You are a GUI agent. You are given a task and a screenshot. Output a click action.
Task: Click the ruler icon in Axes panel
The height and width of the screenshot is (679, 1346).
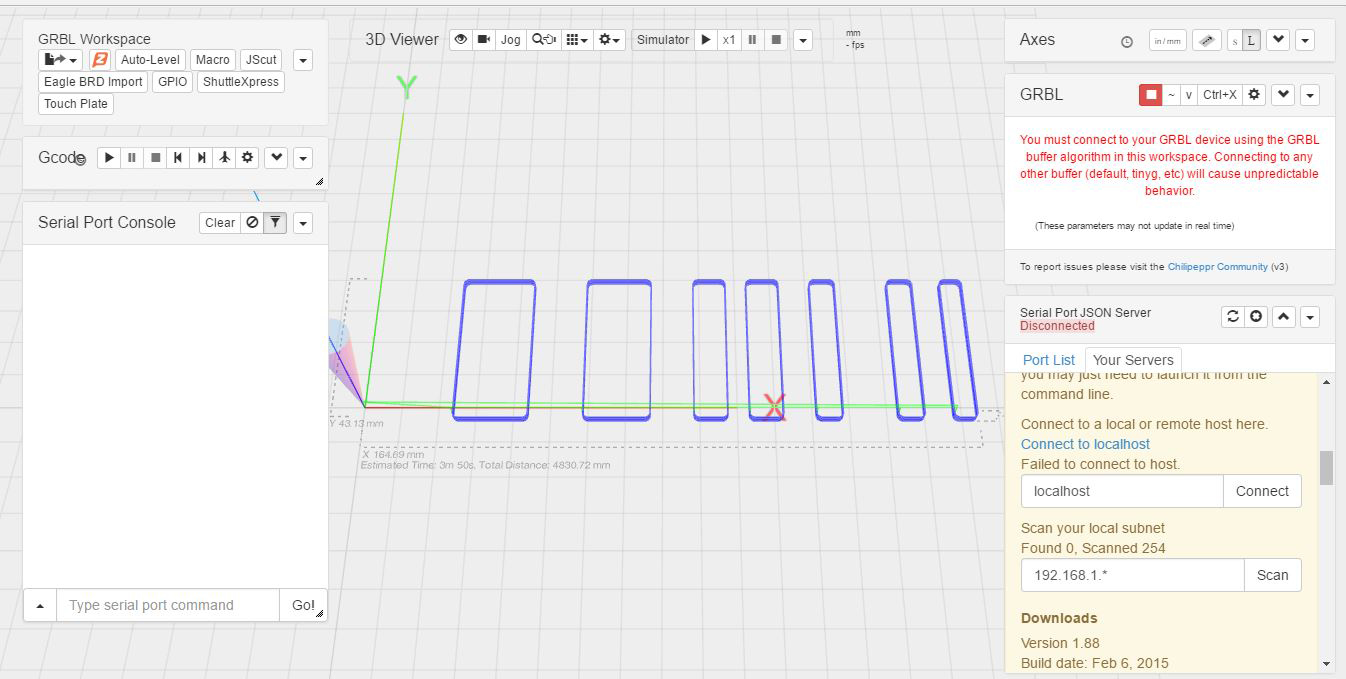coord(1207,41)
